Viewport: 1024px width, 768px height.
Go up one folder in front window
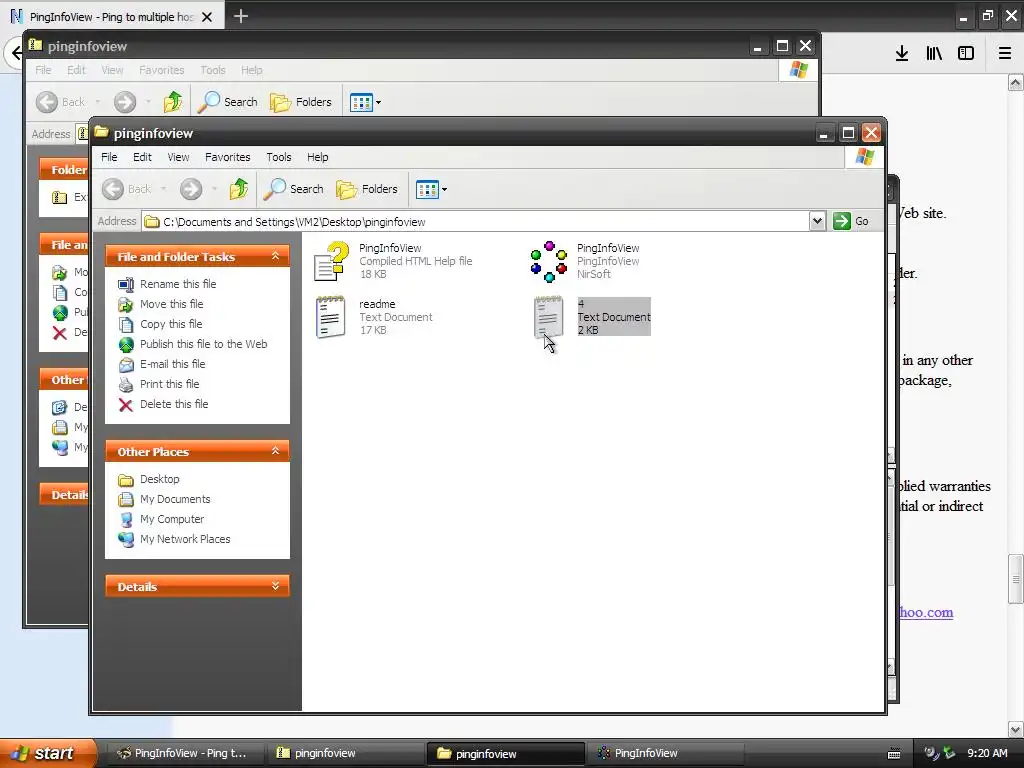click(238, 189)
